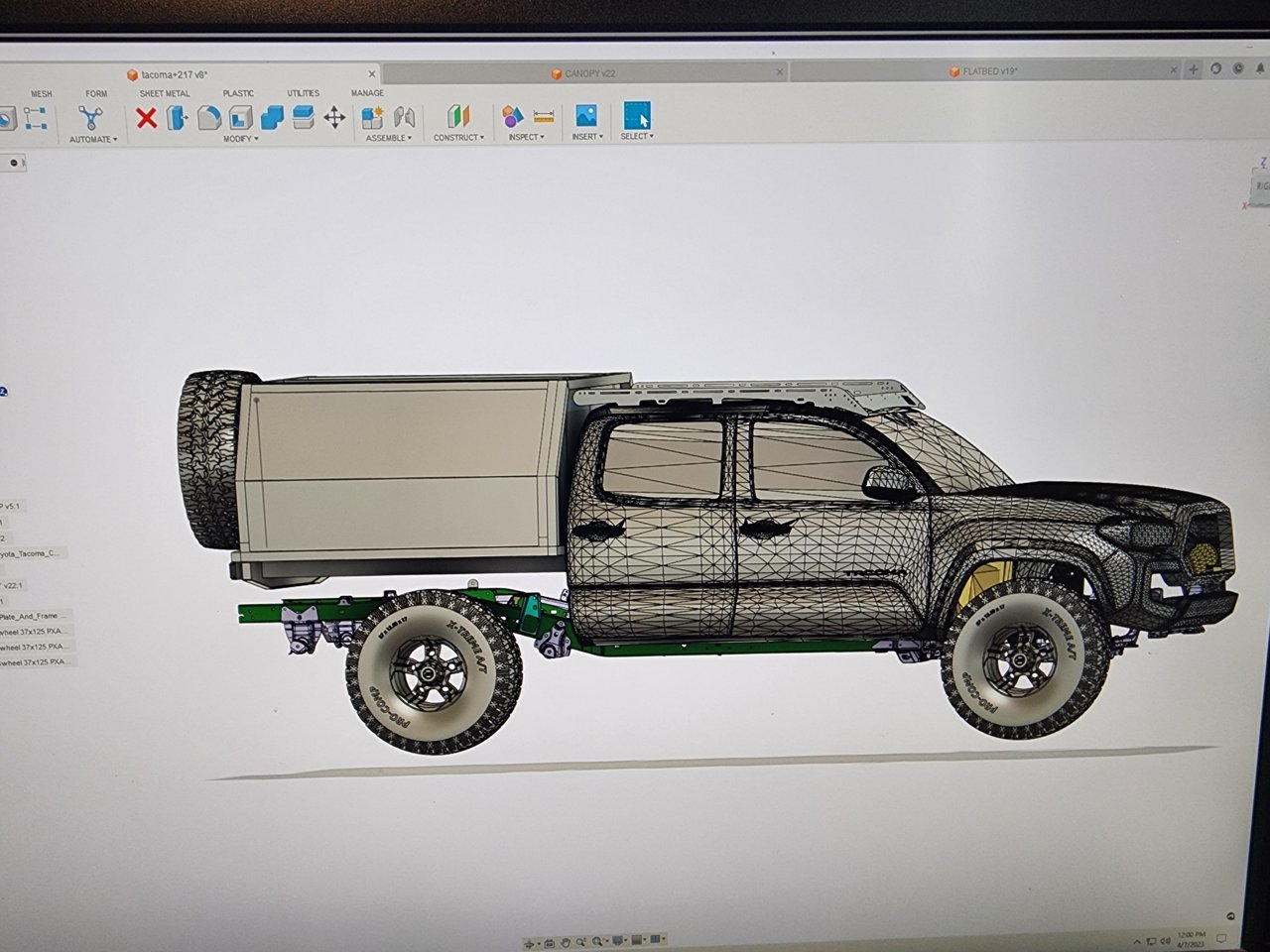
Task: Open the CANOPY v22 document tab
Action: 585,73
